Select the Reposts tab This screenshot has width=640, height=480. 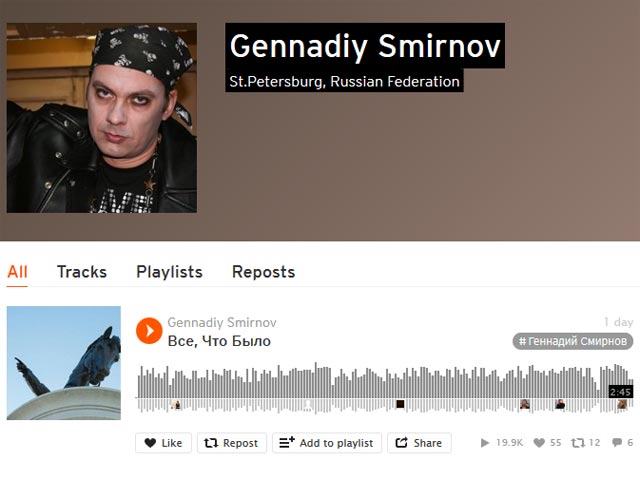[x=263, y=272]
